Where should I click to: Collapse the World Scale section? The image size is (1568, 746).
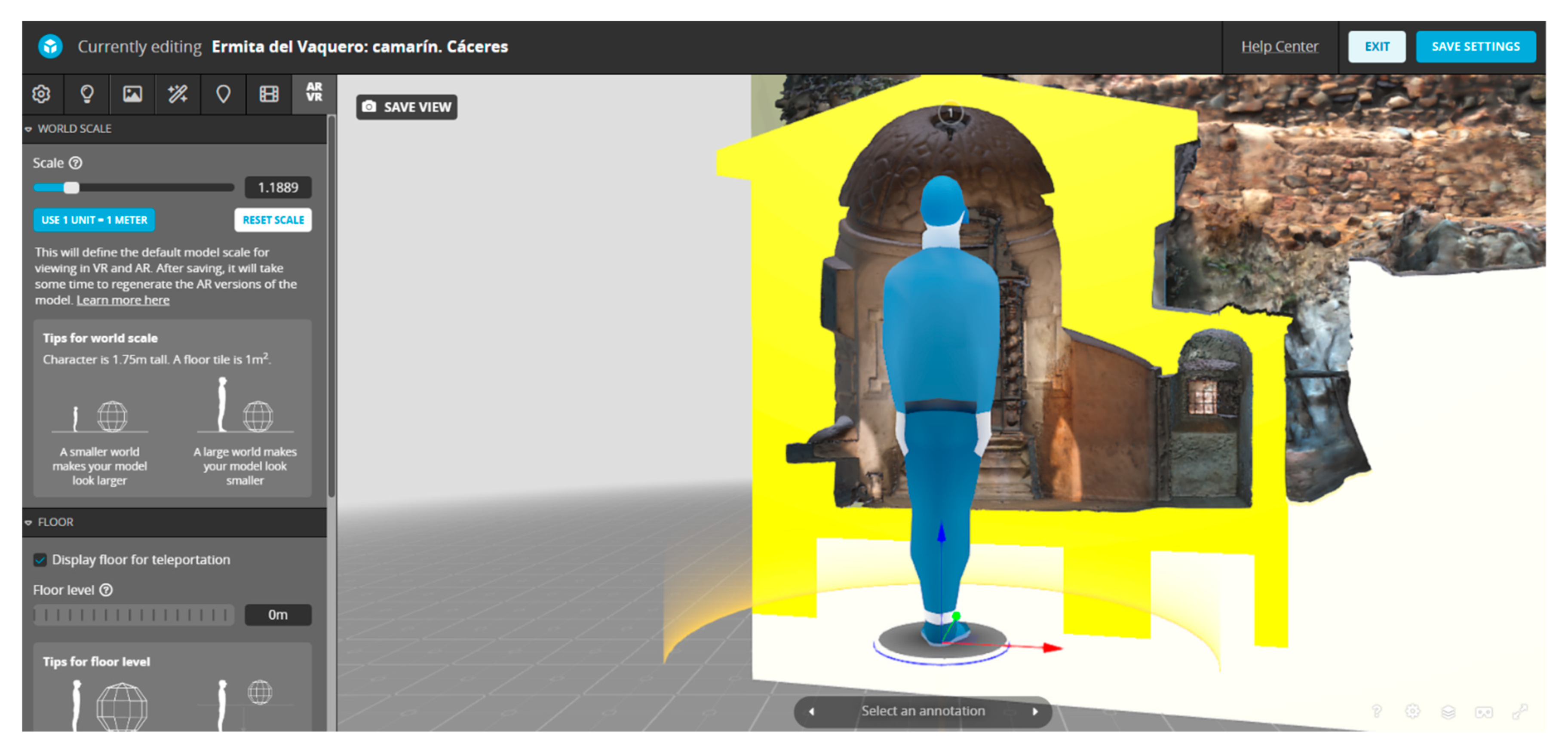click(29, 129)
